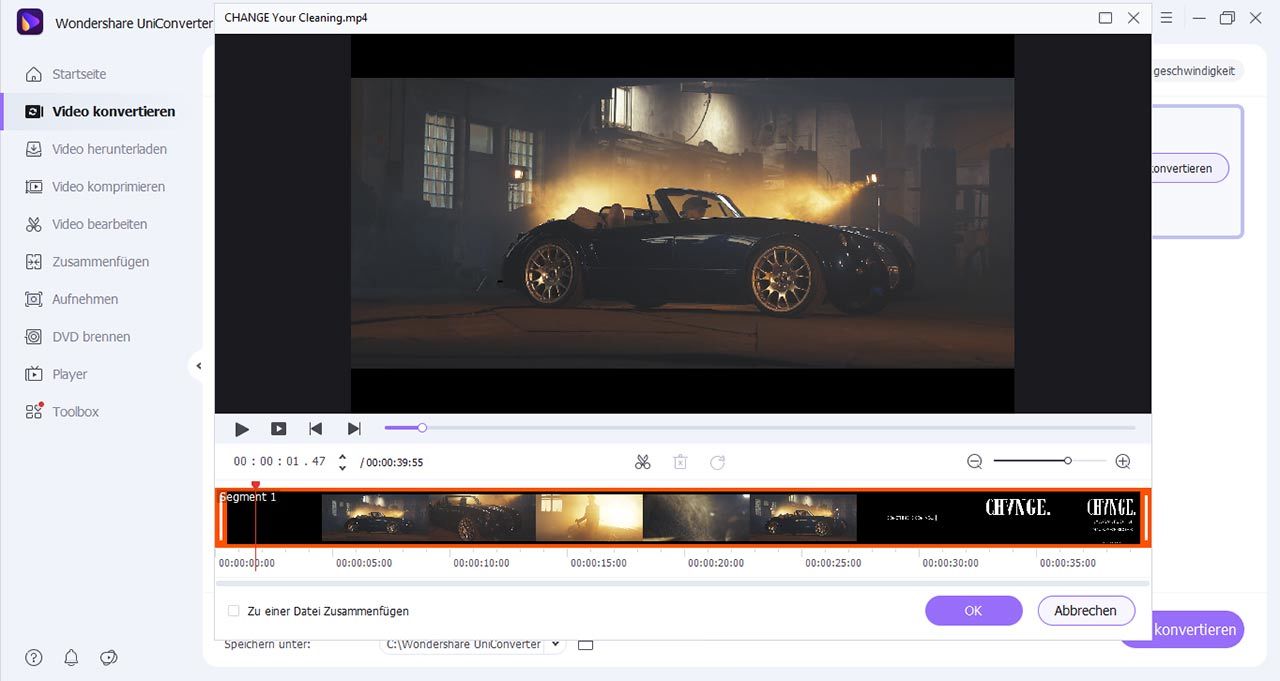Click the first car thumbnail in timeline
The image size is (1280, 681).
pos(375,518)
